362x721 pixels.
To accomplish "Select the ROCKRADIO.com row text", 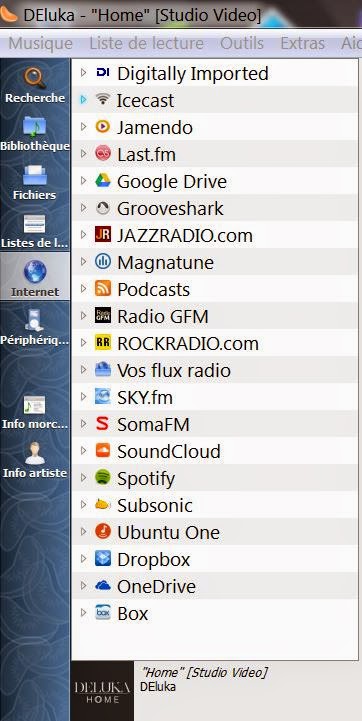I will tap(188, 343).
